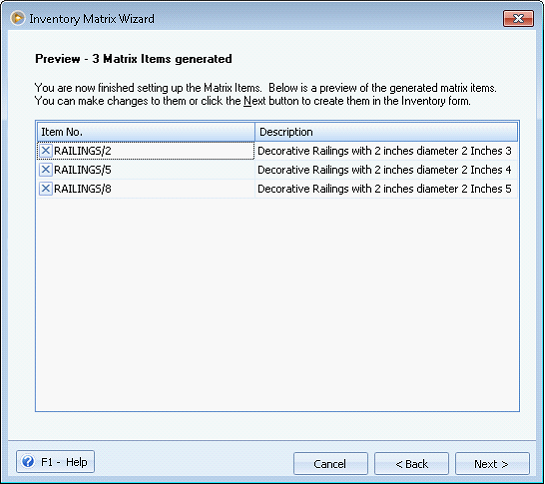Select description ending in 2 Inches 5

[x=386, y=188]
